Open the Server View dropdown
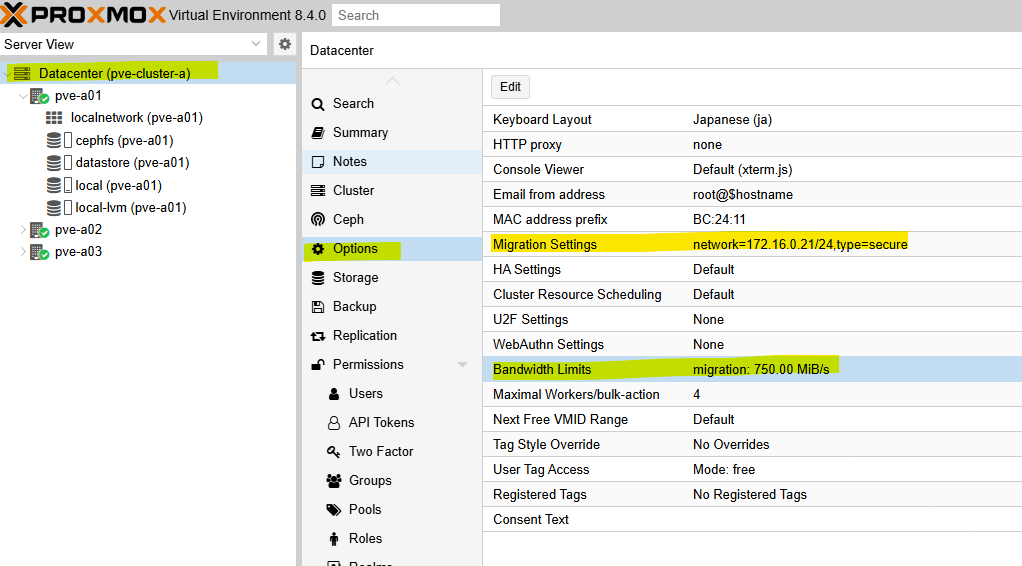Image resolution: width=1022 pixels, height=566 pixels. 256,44
